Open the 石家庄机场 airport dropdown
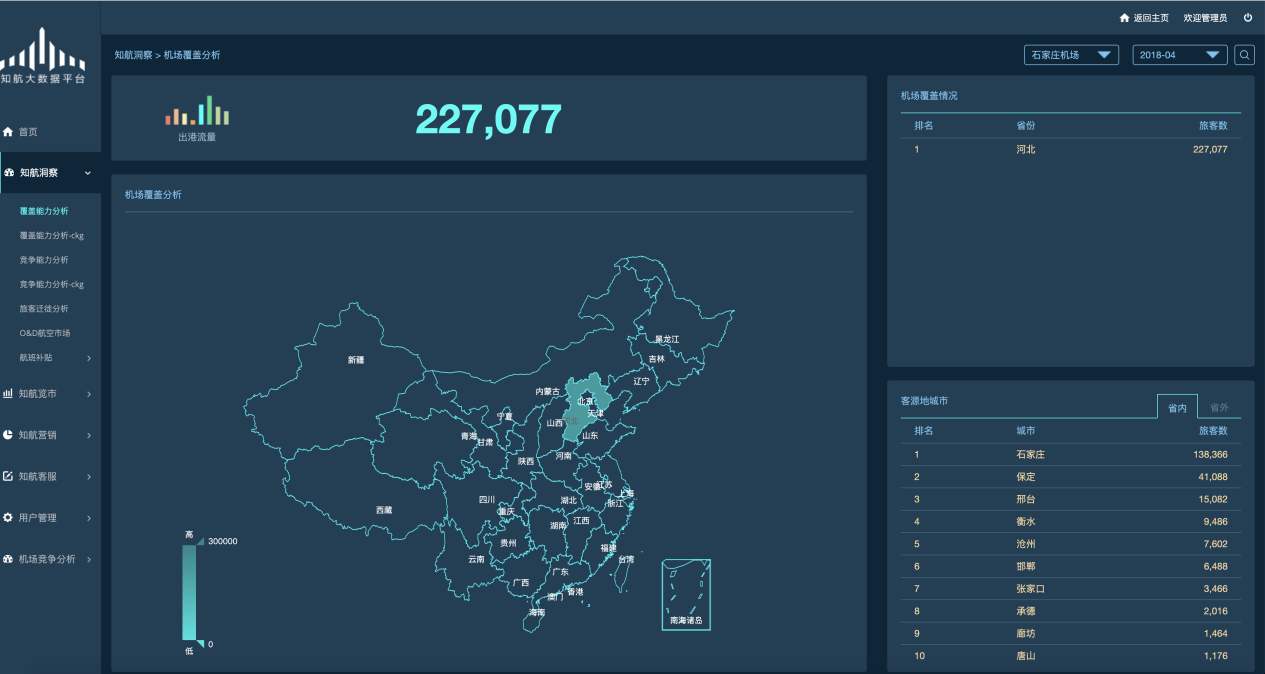This screenshot has width=1265, height=674. coord(1071,55)
